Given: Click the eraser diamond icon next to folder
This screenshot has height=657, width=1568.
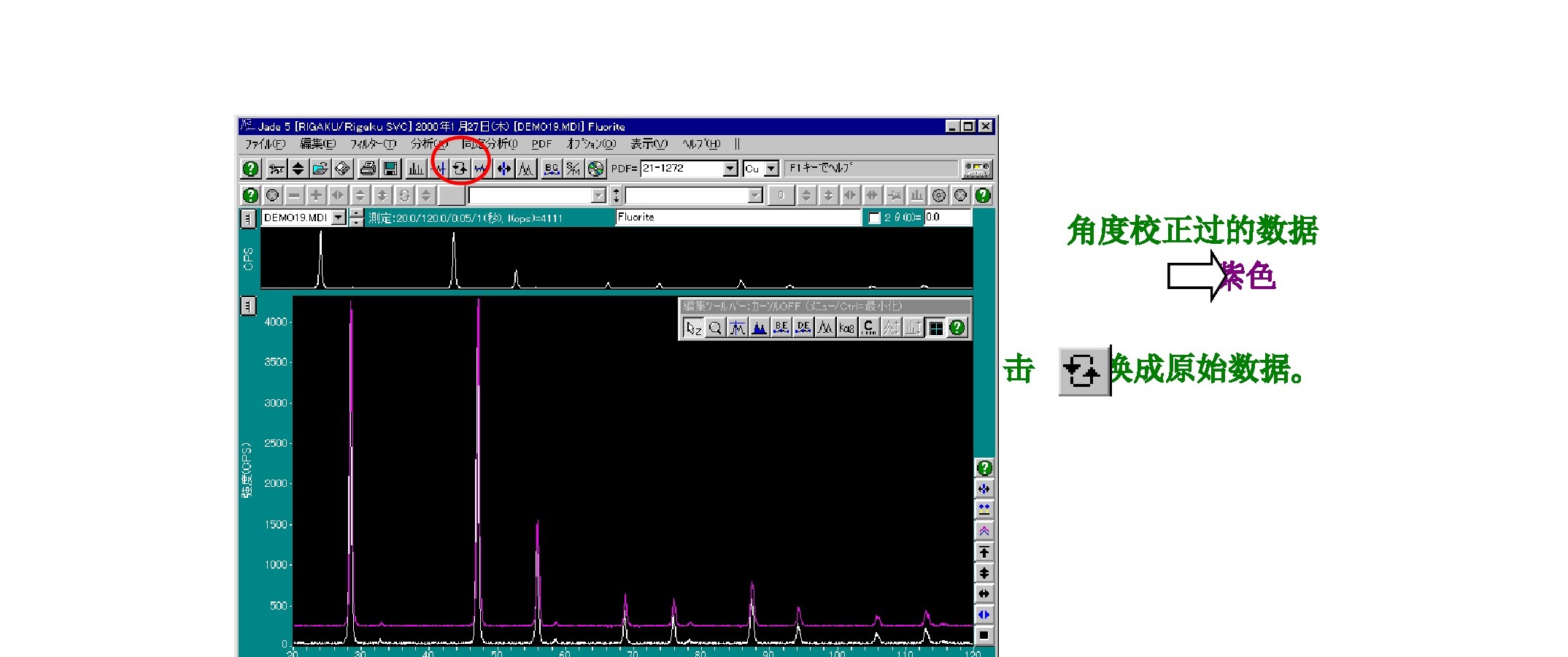Looking at the screenshot, I should point(342,169).
